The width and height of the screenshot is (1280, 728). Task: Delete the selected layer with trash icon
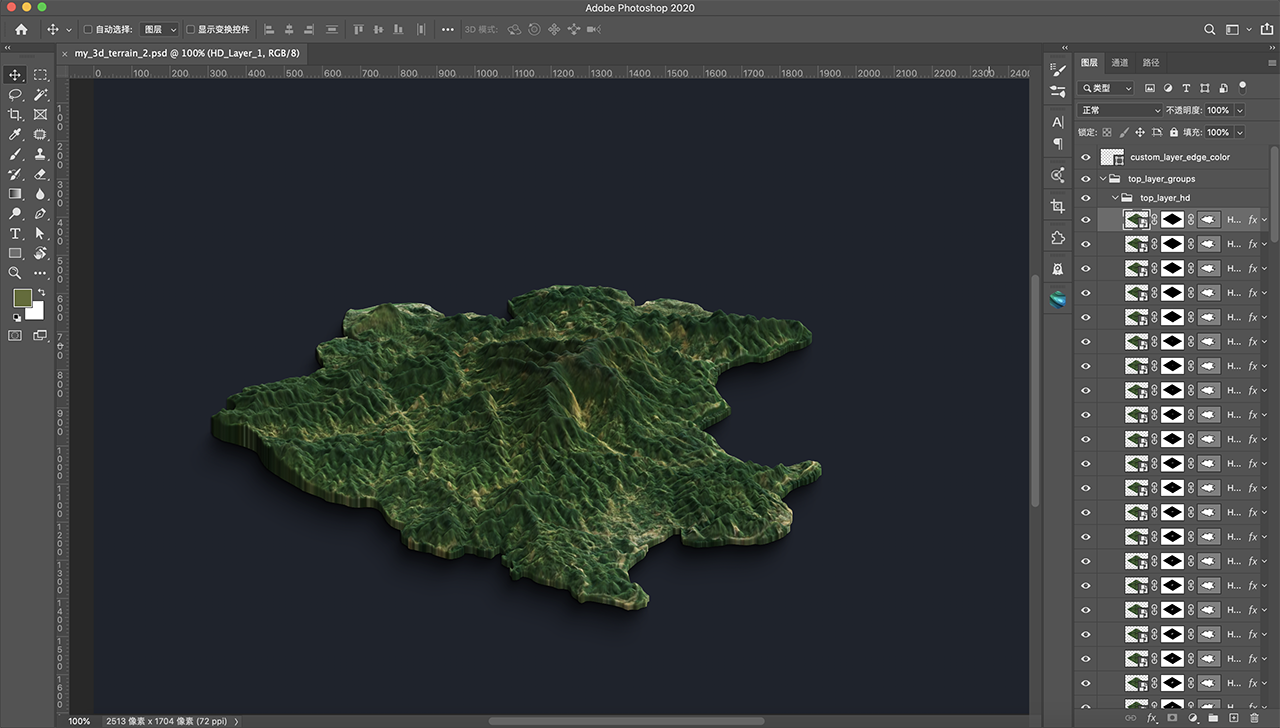pyautogui.click(x=1254, y=718)
